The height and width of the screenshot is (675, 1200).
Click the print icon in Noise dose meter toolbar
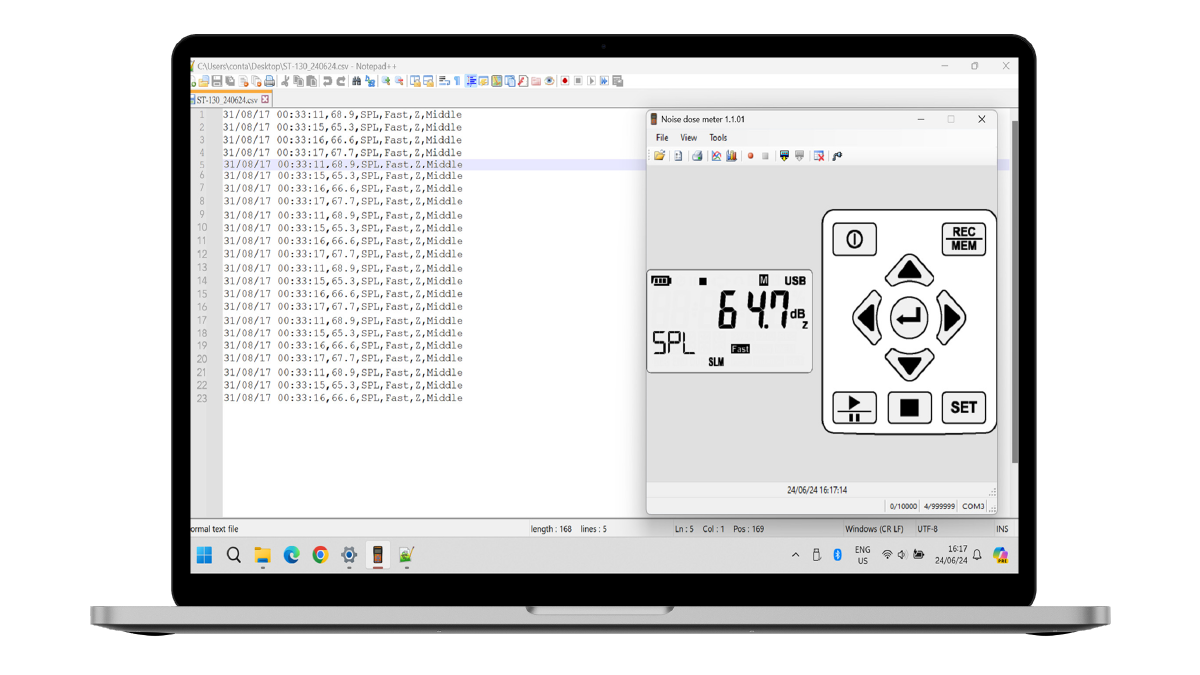(697, 156)
